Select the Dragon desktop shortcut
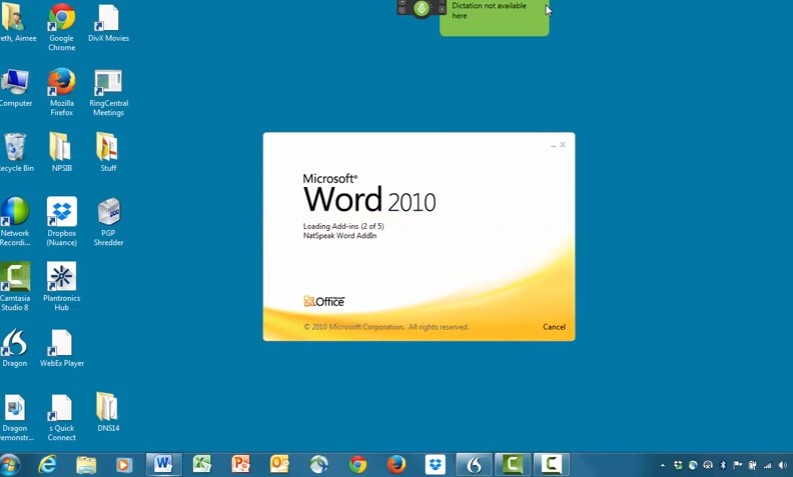Image resolution: width=793 pixels, height=477 pixels. 15,348
